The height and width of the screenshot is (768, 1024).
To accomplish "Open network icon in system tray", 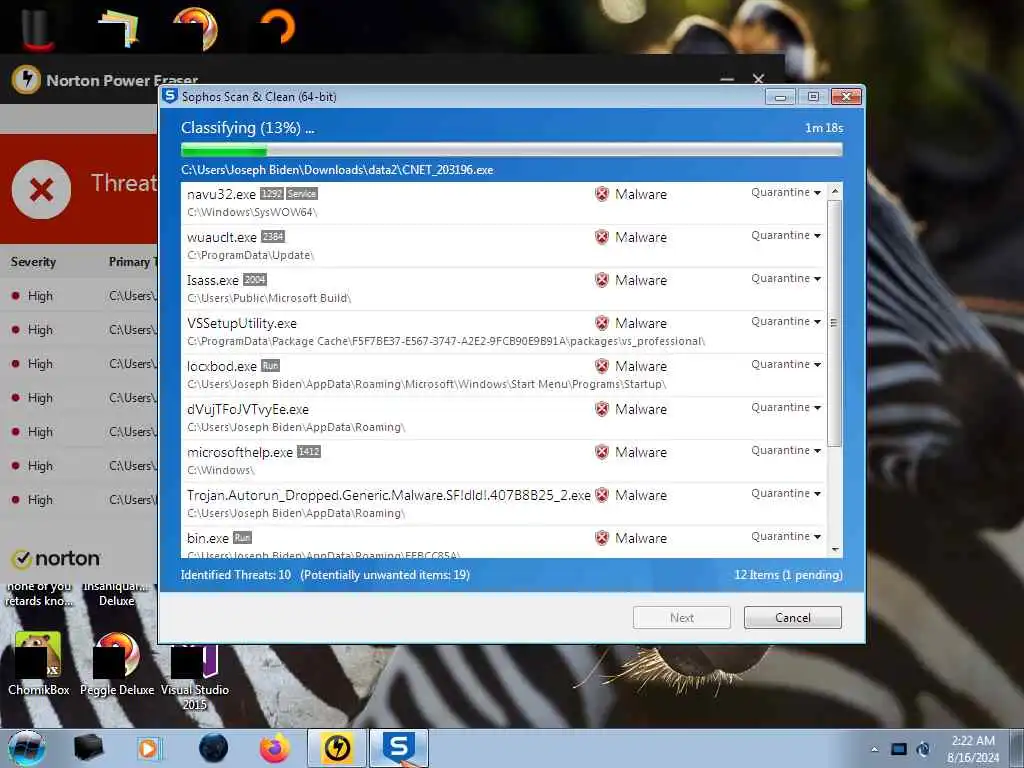I will [899, 749].
